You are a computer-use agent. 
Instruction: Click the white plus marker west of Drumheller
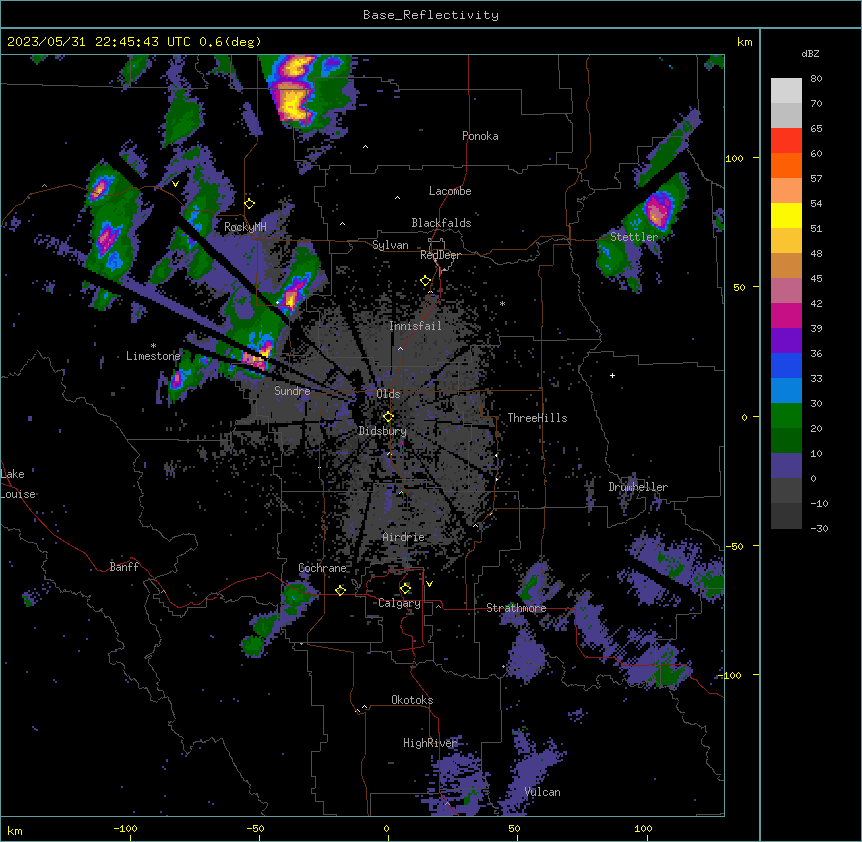(x=612, y=375)
